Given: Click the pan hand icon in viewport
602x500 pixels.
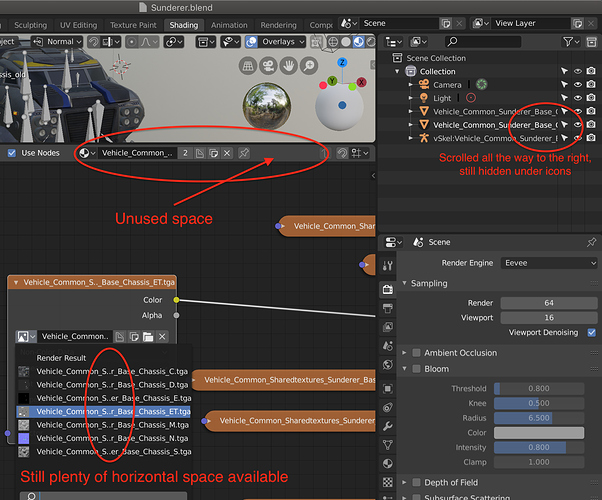Looking at the screenshot, I should (289, 66).
